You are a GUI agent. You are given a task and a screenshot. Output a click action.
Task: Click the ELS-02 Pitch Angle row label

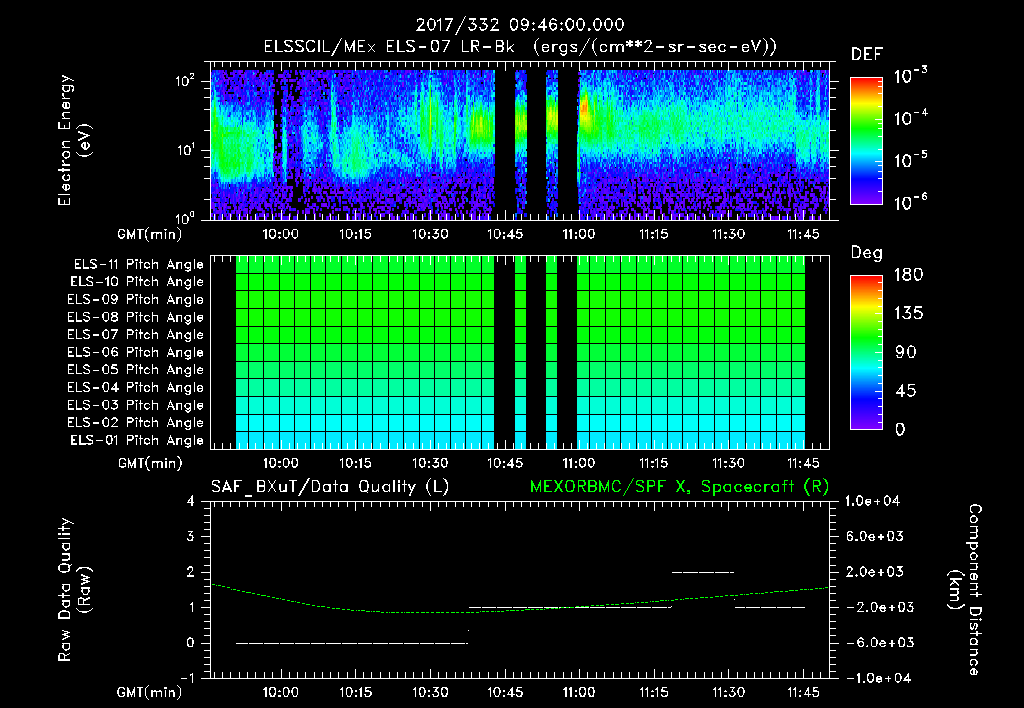[135, 423]
